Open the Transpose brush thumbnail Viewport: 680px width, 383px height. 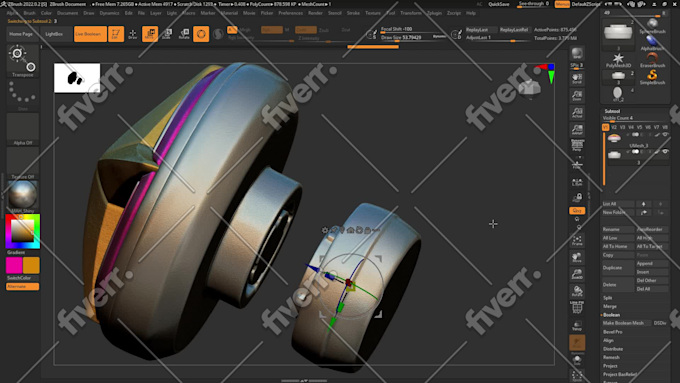[23, 61]
